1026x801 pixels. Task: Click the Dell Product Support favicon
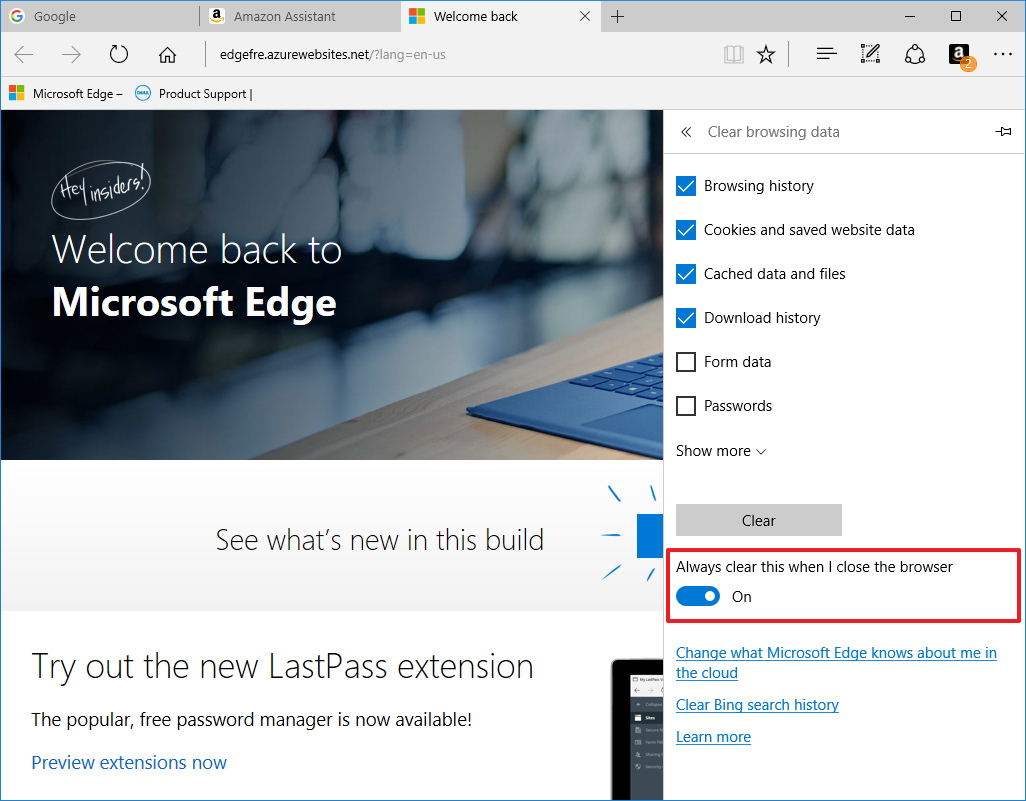coord(143,93)
